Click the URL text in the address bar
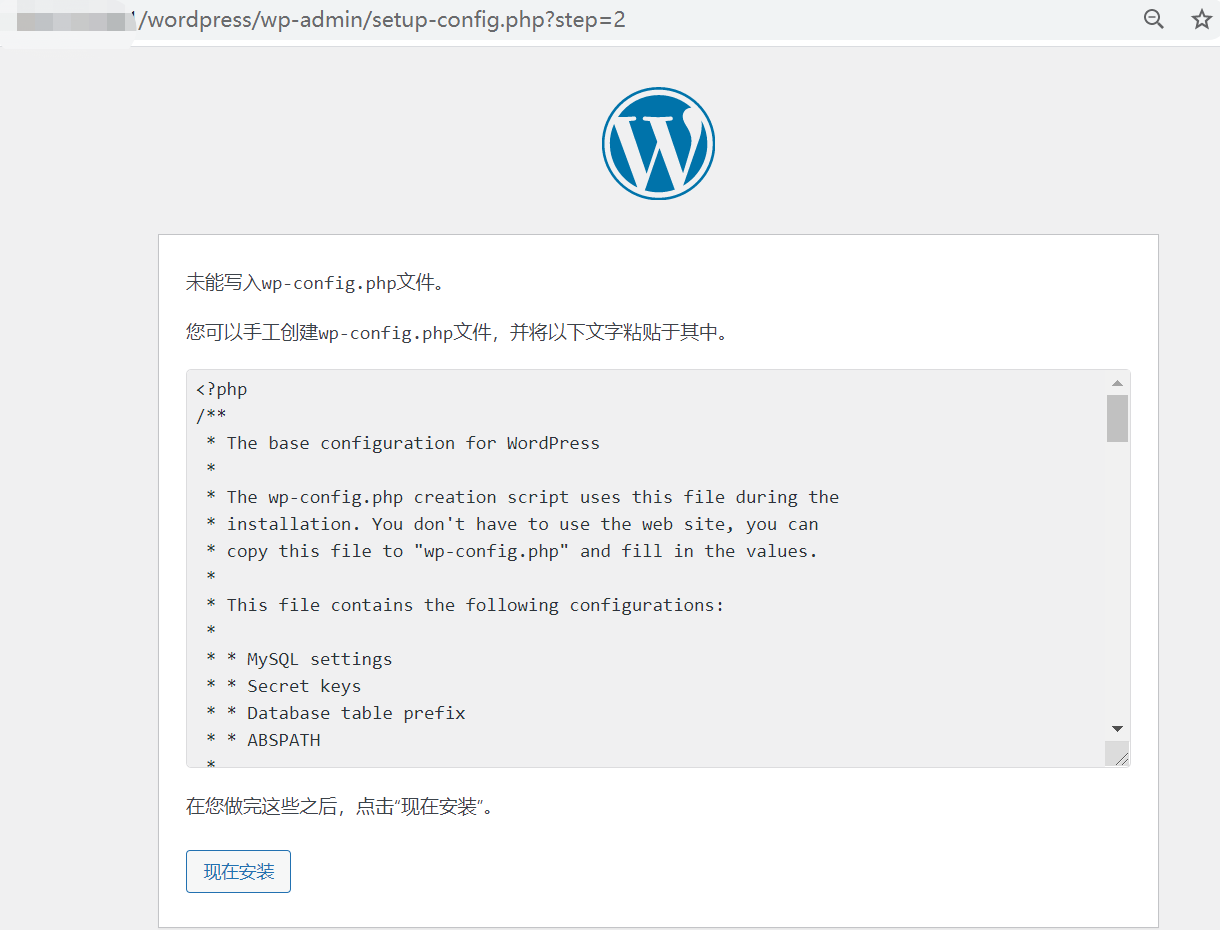Image resolution: width=1220 pixels, height=930 pixels. [x=379, y=19]
